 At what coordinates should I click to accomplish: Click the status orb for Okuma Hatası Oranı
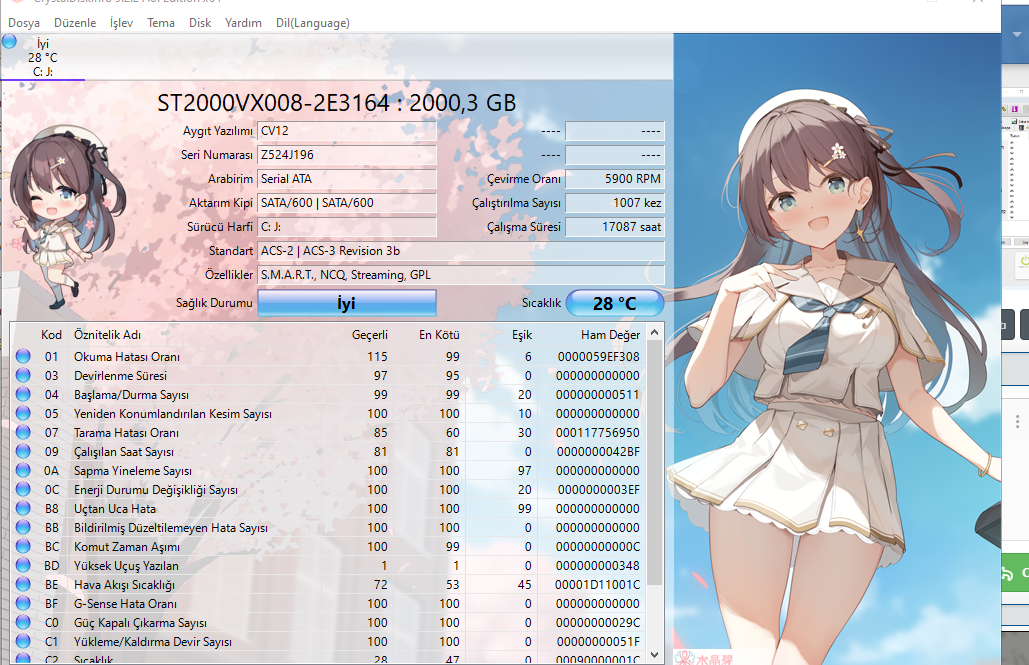coord(23,356)
